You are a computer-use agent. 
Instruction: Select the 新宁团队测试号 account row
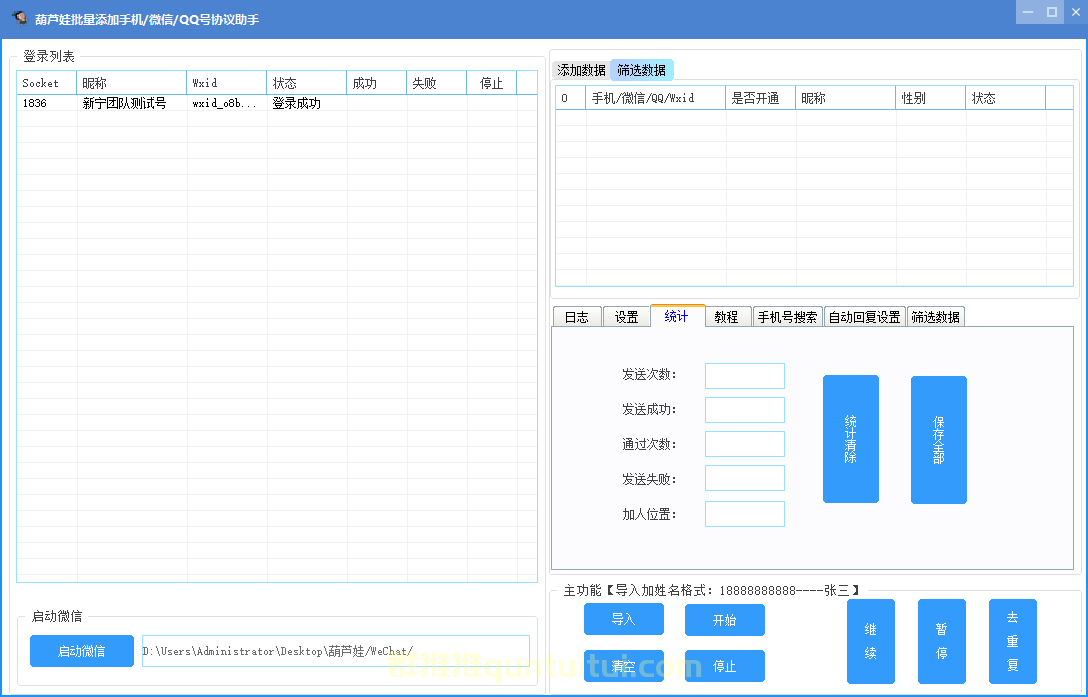pos(277,103)
